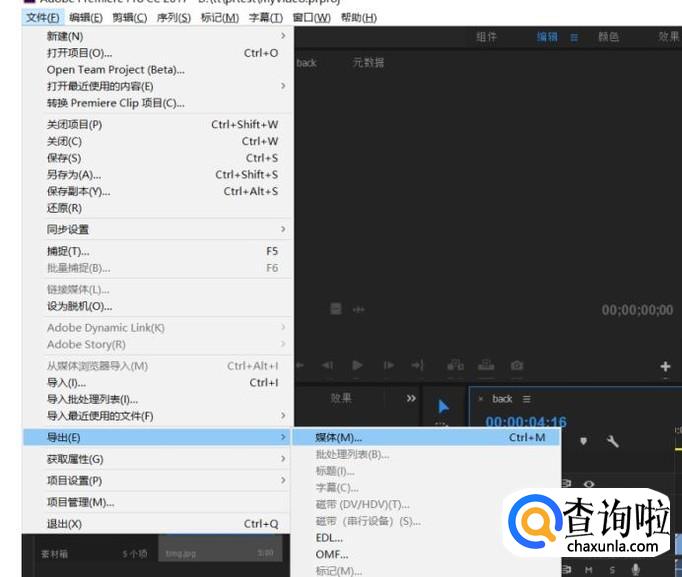Click the 00;00;00;00 monitor timecode
This screenshot has width=682, height=577.
(637, 310)
